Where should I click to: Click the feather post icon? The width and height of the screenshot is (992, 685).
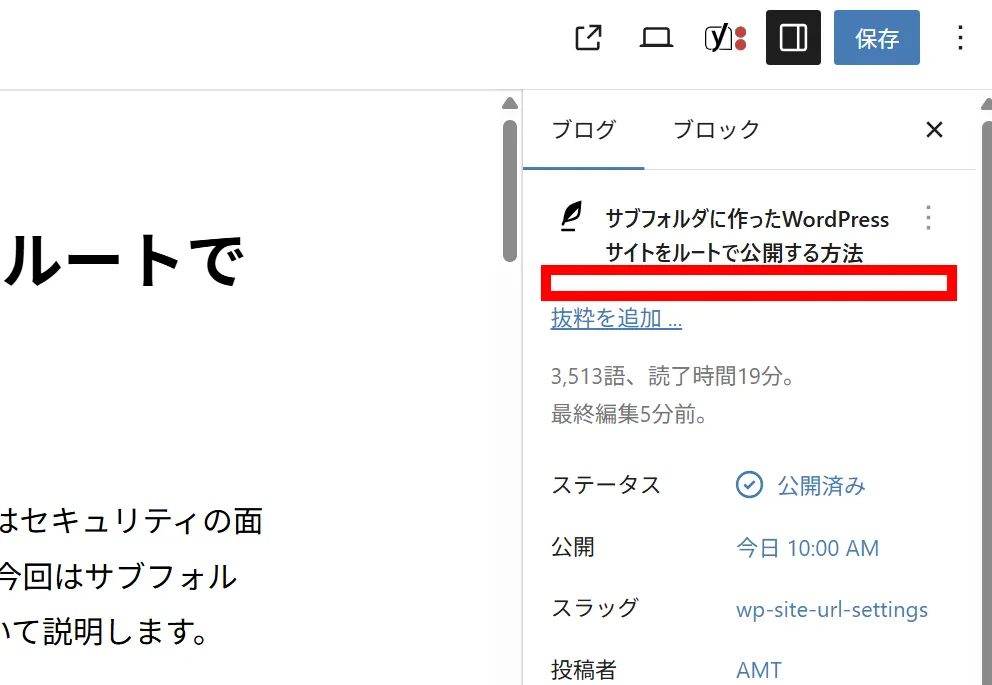570,217
